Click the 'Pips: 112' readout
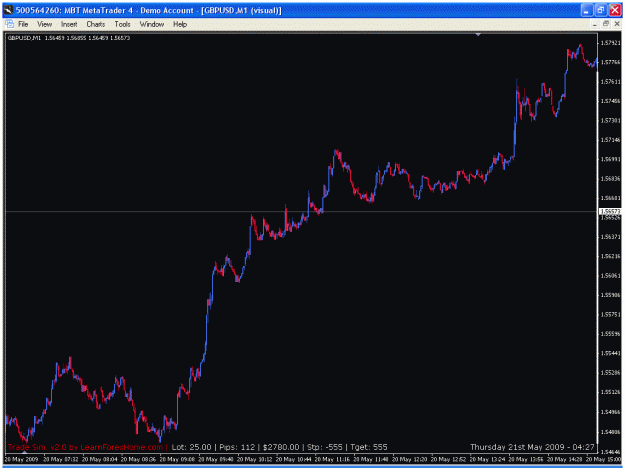This screenshot has height=468, width=625. 237,447
